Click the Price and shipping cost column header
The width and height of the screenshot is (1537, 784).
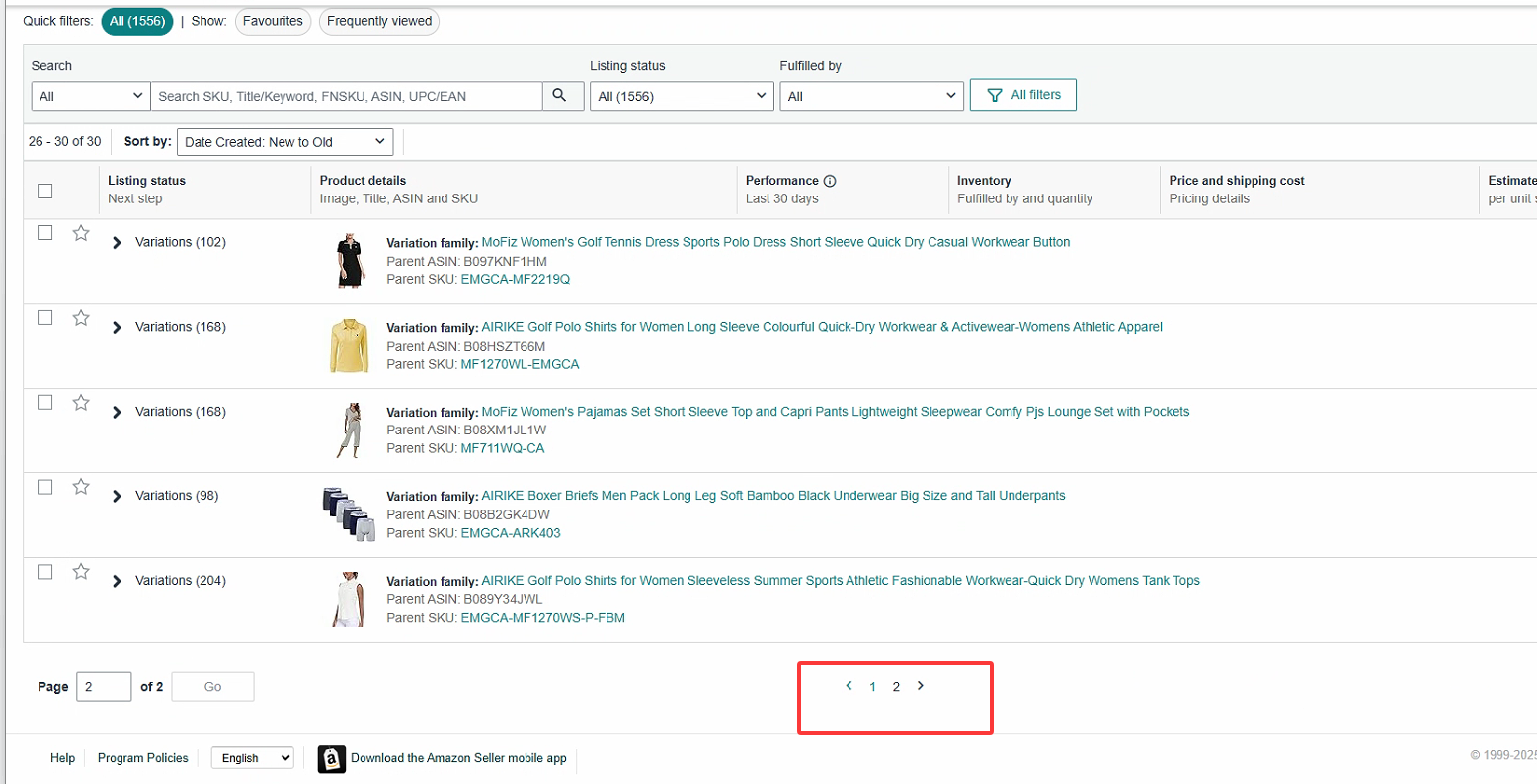[x=1237, y=181]
